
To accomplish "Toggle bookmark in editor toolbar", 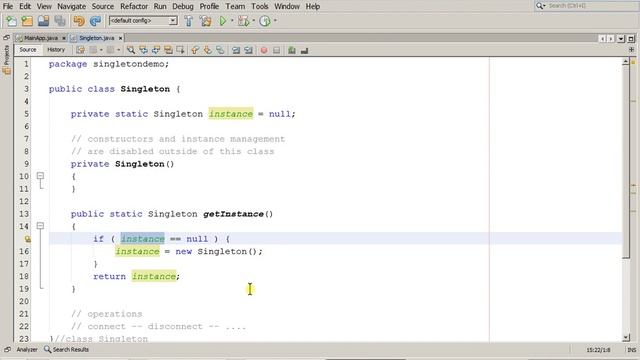I will click(x=220, y=50).
